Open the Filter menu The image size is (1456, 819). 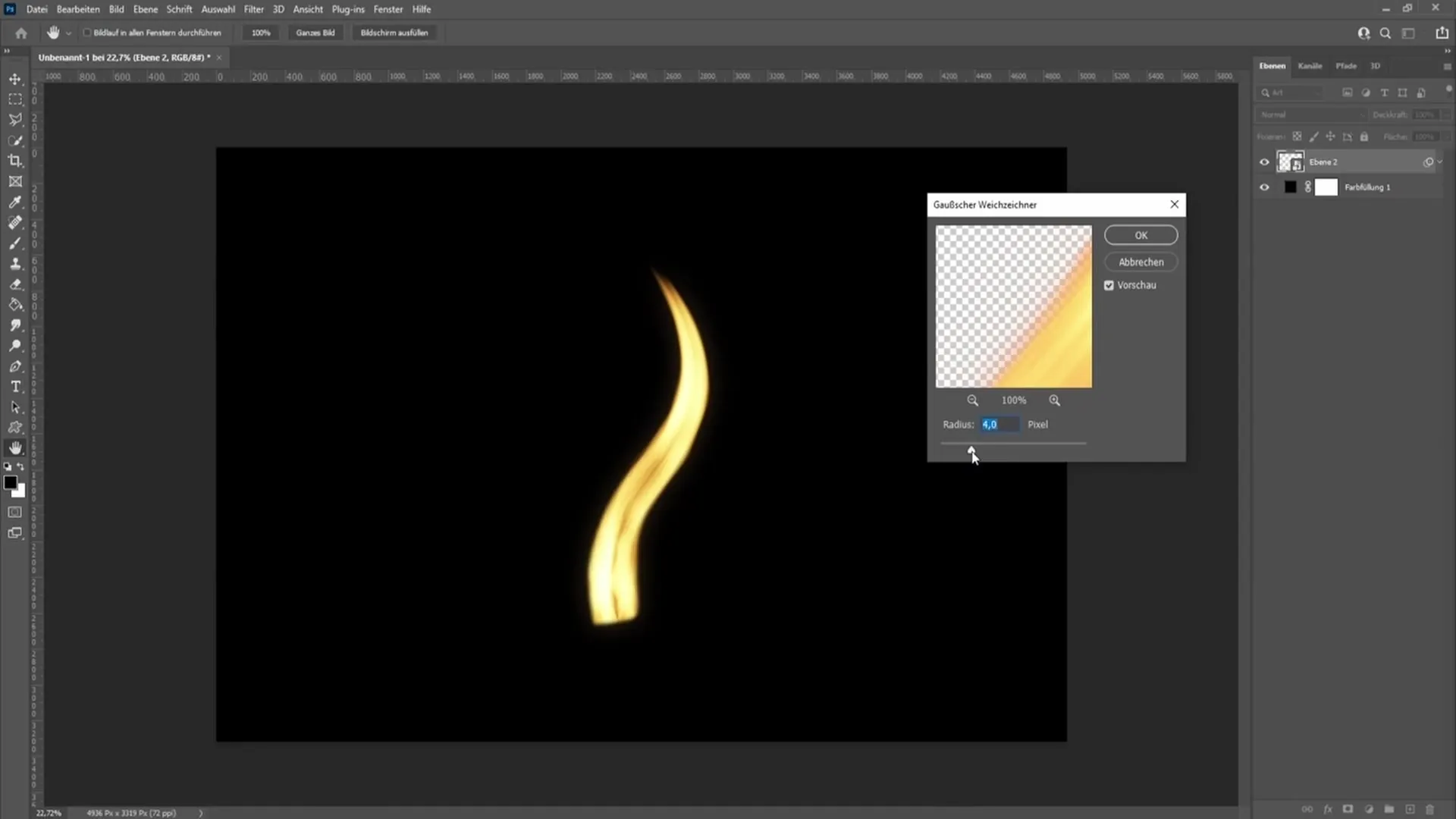[254, 9]
